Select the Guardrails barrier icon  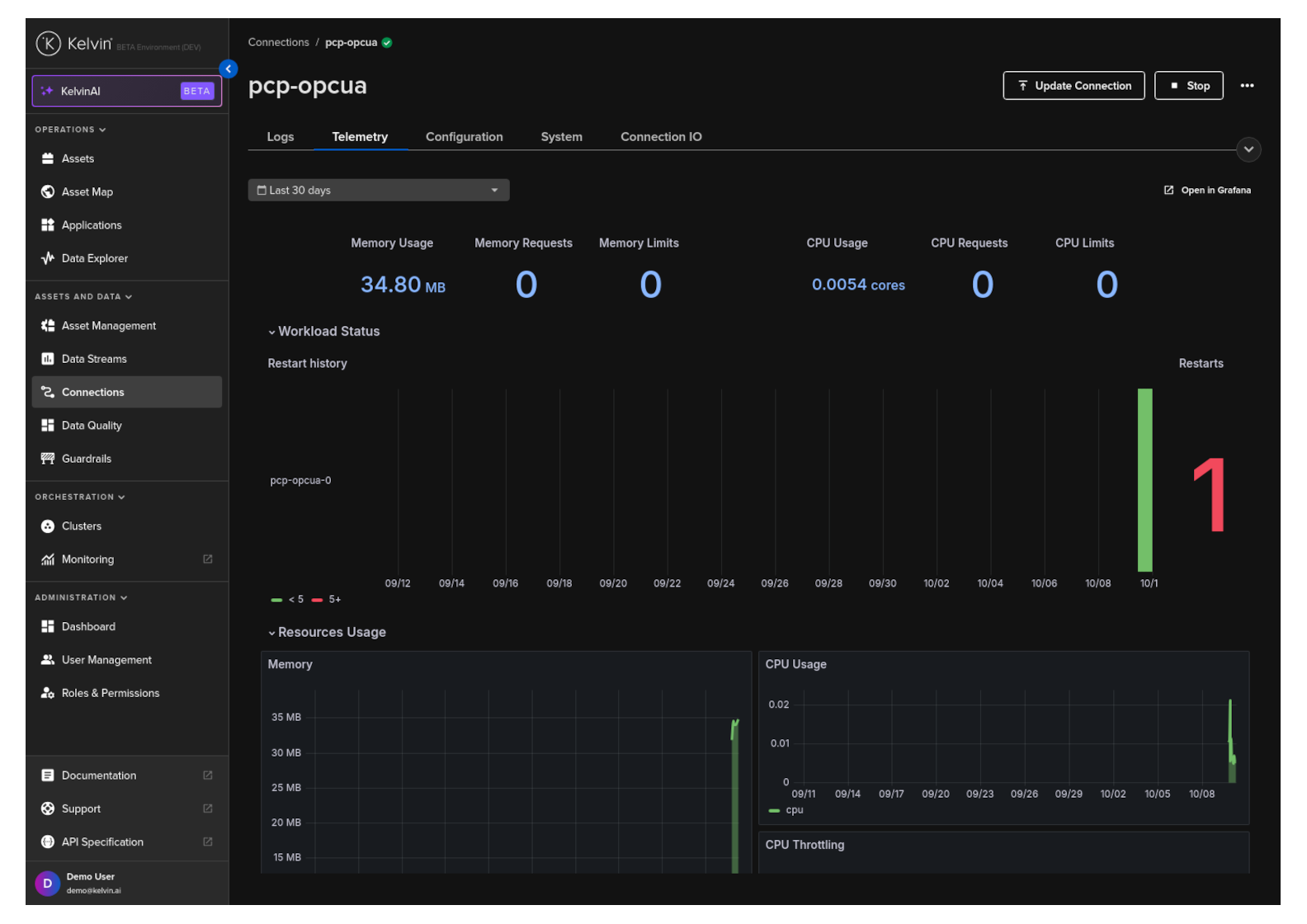point(48,459)
